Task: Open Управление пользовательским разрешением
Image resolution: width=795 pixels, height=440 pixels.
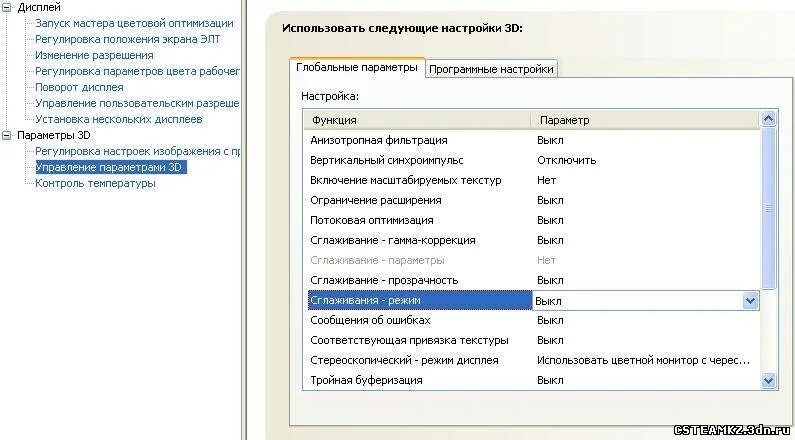Action: [x=137, y=103]
